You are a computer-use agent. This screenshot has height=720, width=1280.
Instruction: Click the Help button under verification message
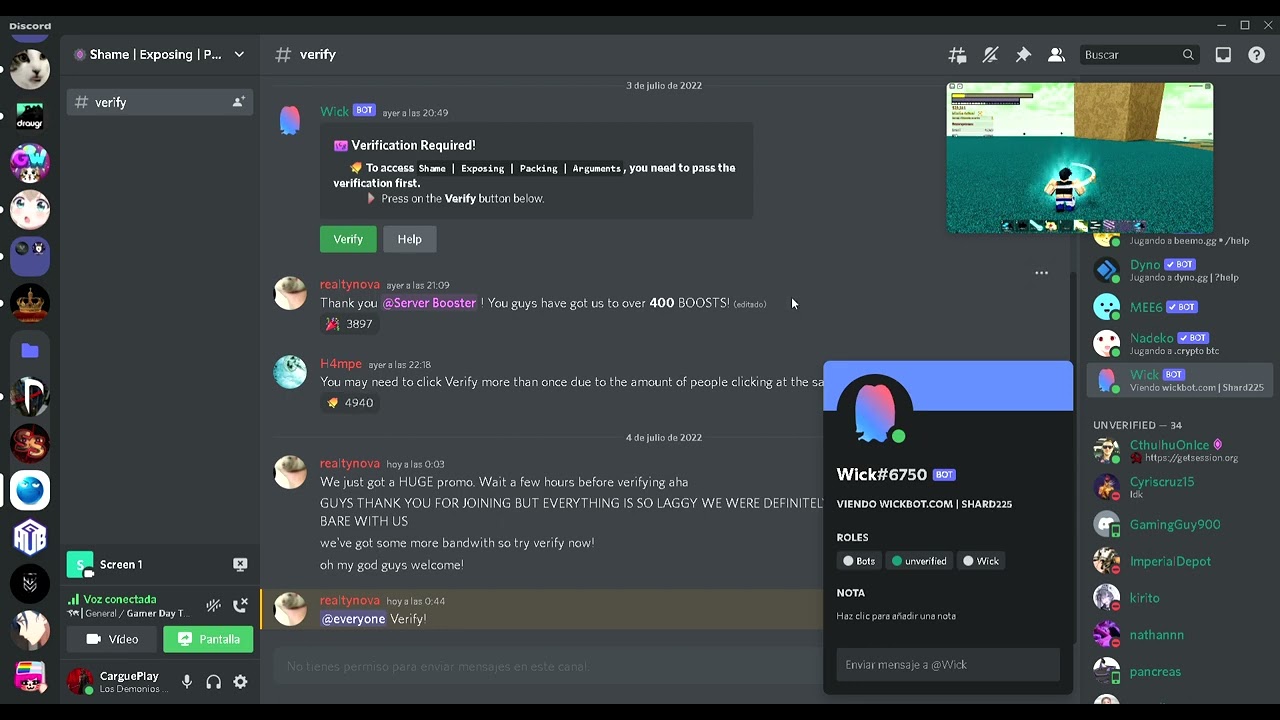pos(410,239)
